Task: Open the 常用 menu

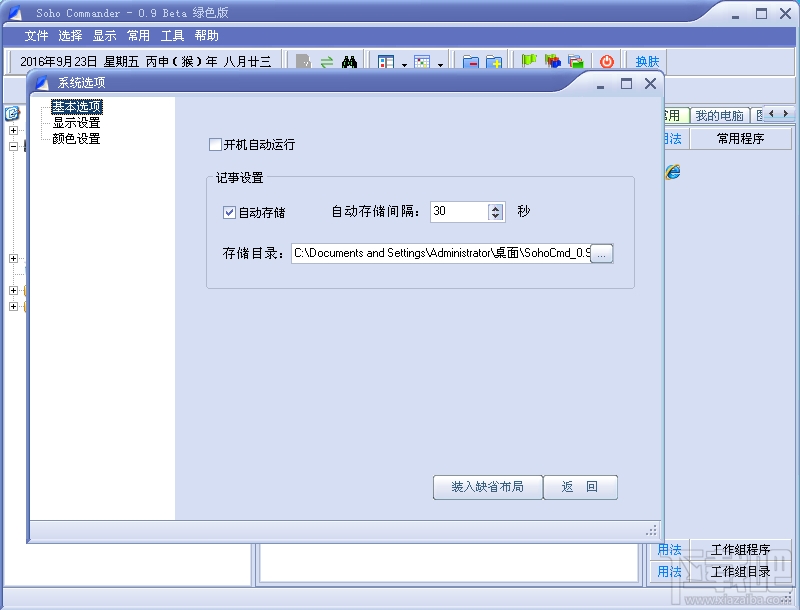Action: 138,36
